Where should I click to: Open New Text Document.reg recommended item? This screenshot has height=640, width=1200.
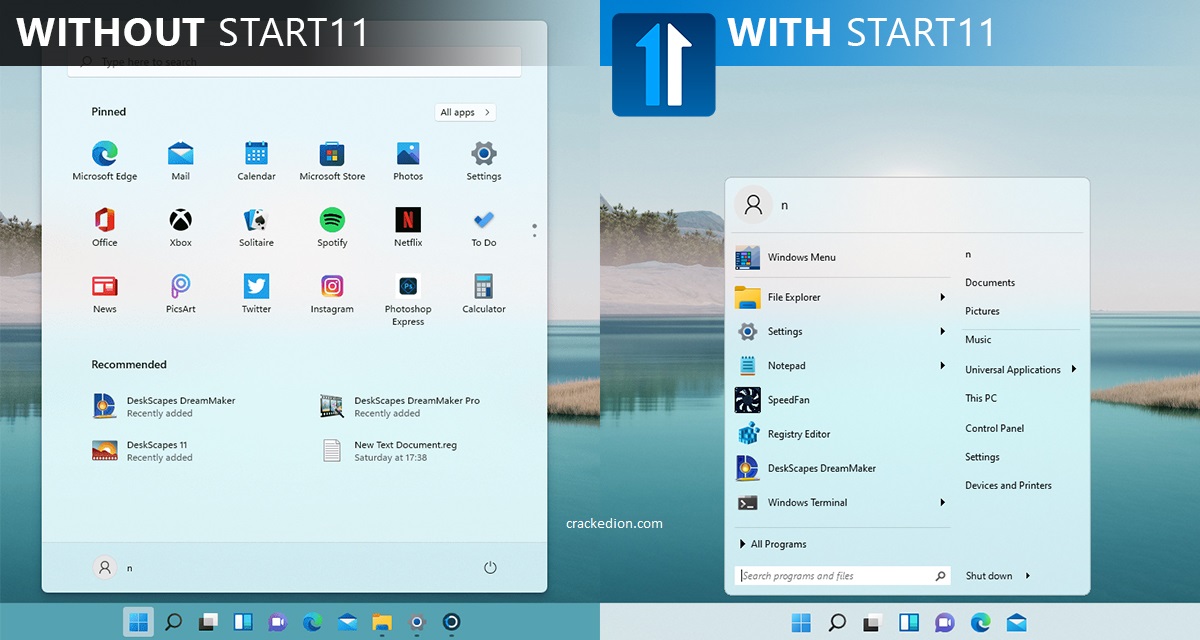[389, 450]
